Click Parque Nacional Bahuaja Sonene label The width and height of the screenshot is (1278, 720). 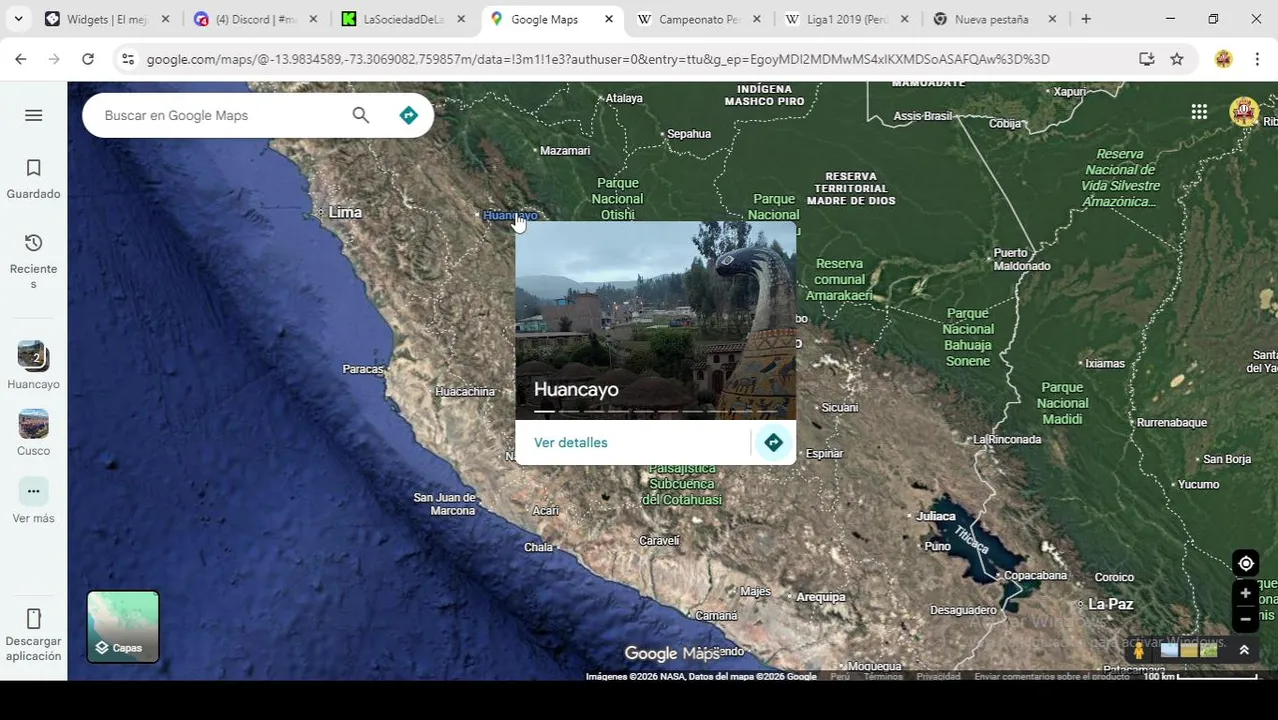[968, 337]
